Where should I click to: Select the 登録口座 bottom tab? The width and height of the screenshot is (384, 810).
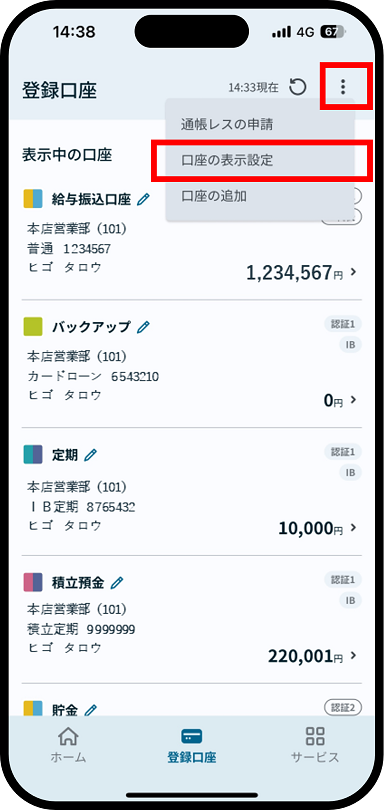[192, 744]
